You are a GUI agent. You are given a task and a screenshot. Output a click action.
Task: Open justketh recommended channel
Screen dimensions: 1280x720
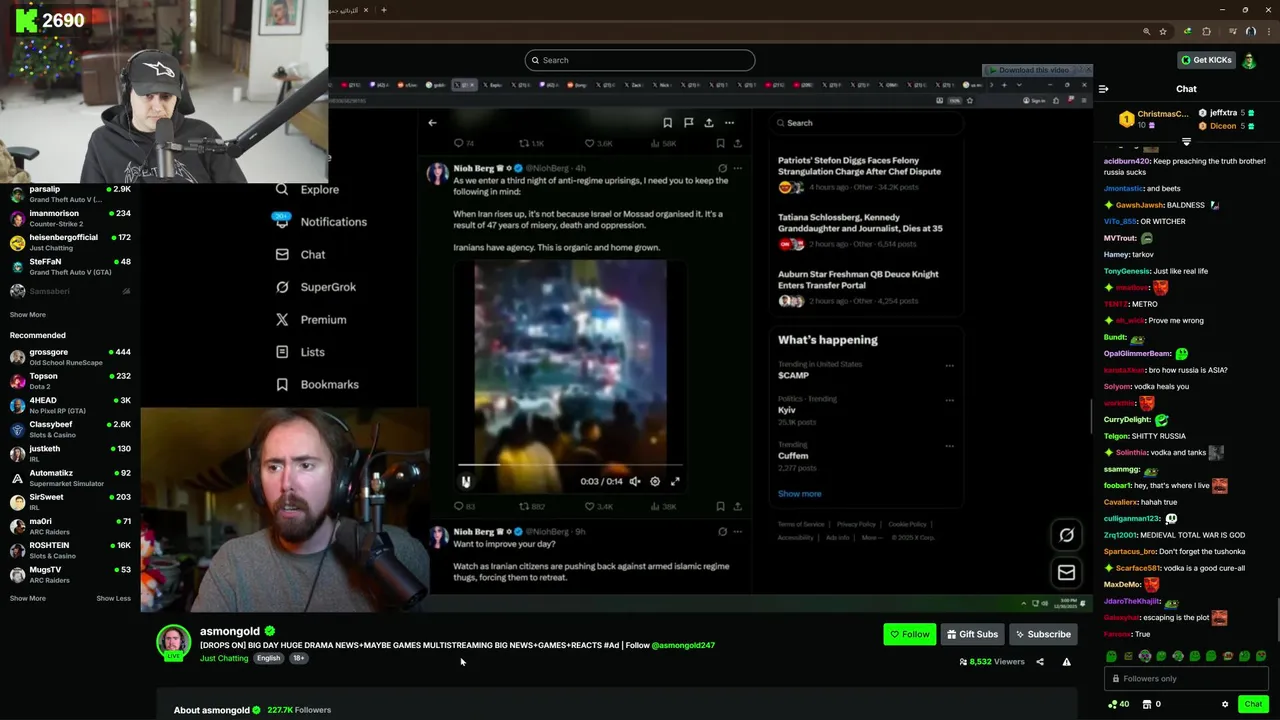point(70,453)
